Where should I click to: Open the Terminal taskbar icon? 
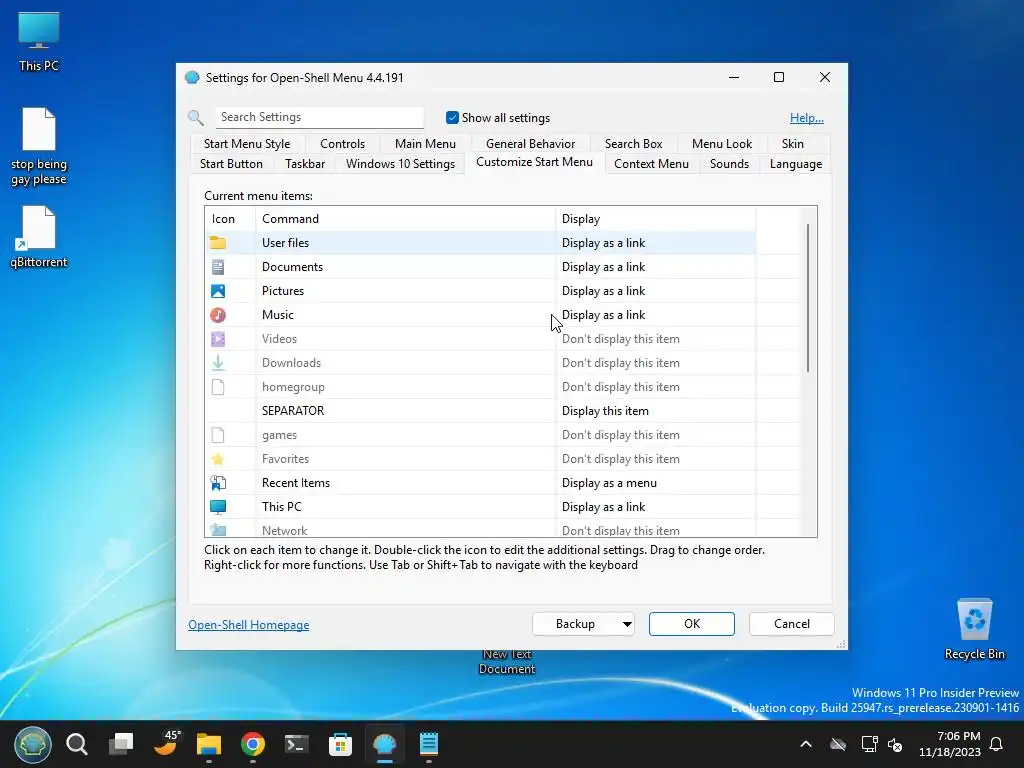tap(296, 744)
